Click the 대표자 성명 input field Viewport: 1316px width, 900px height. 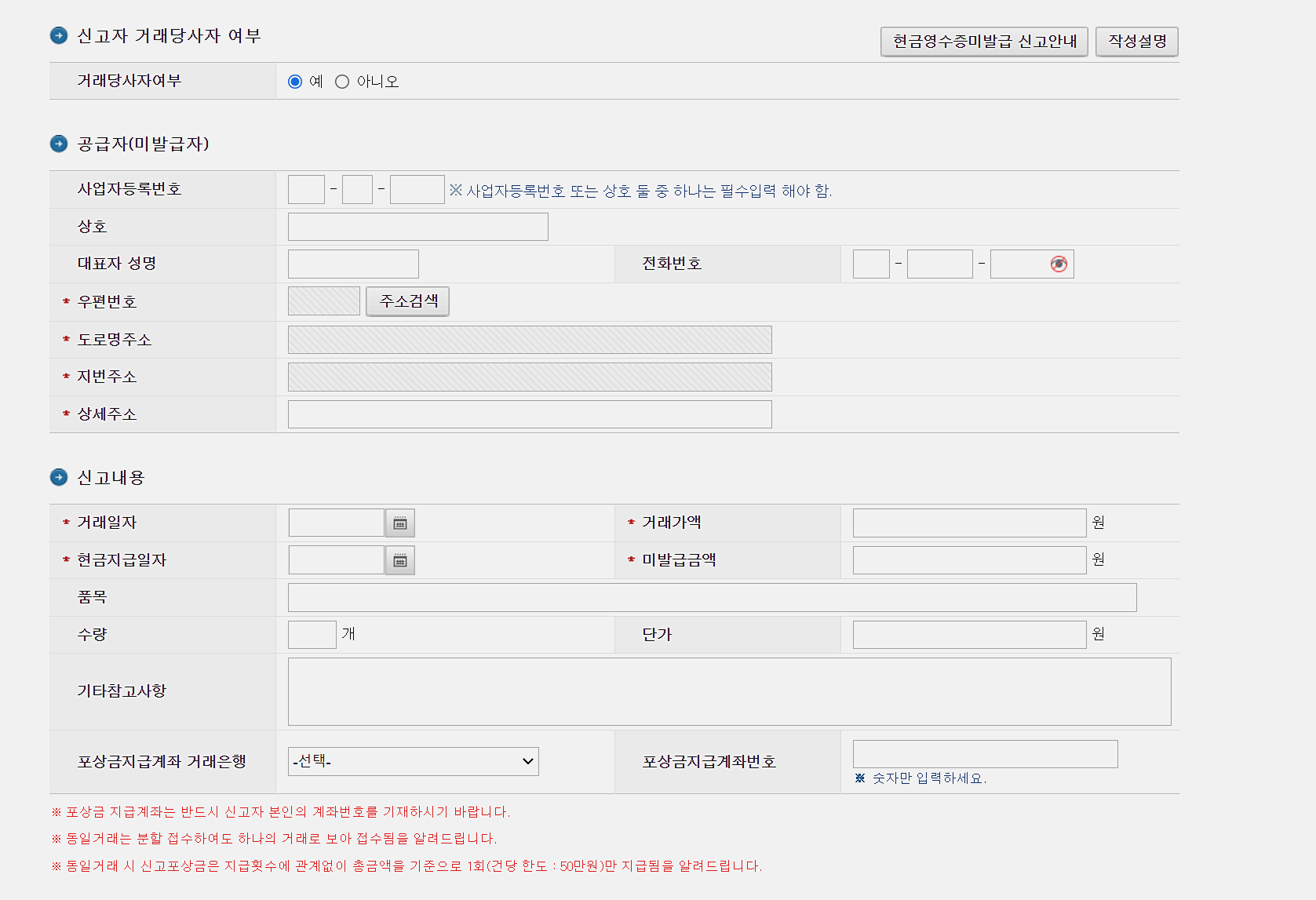click(353, 264)
